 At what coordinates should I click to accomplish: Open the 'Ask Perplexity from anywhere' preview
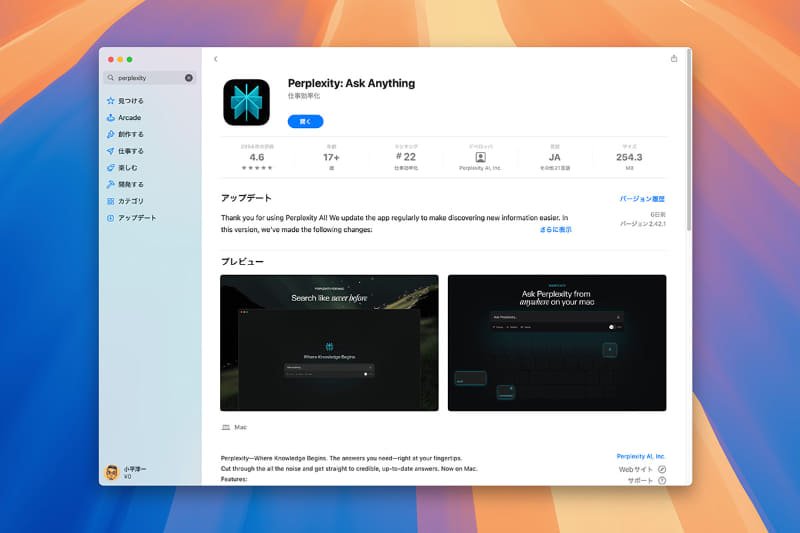click(557, 343)
